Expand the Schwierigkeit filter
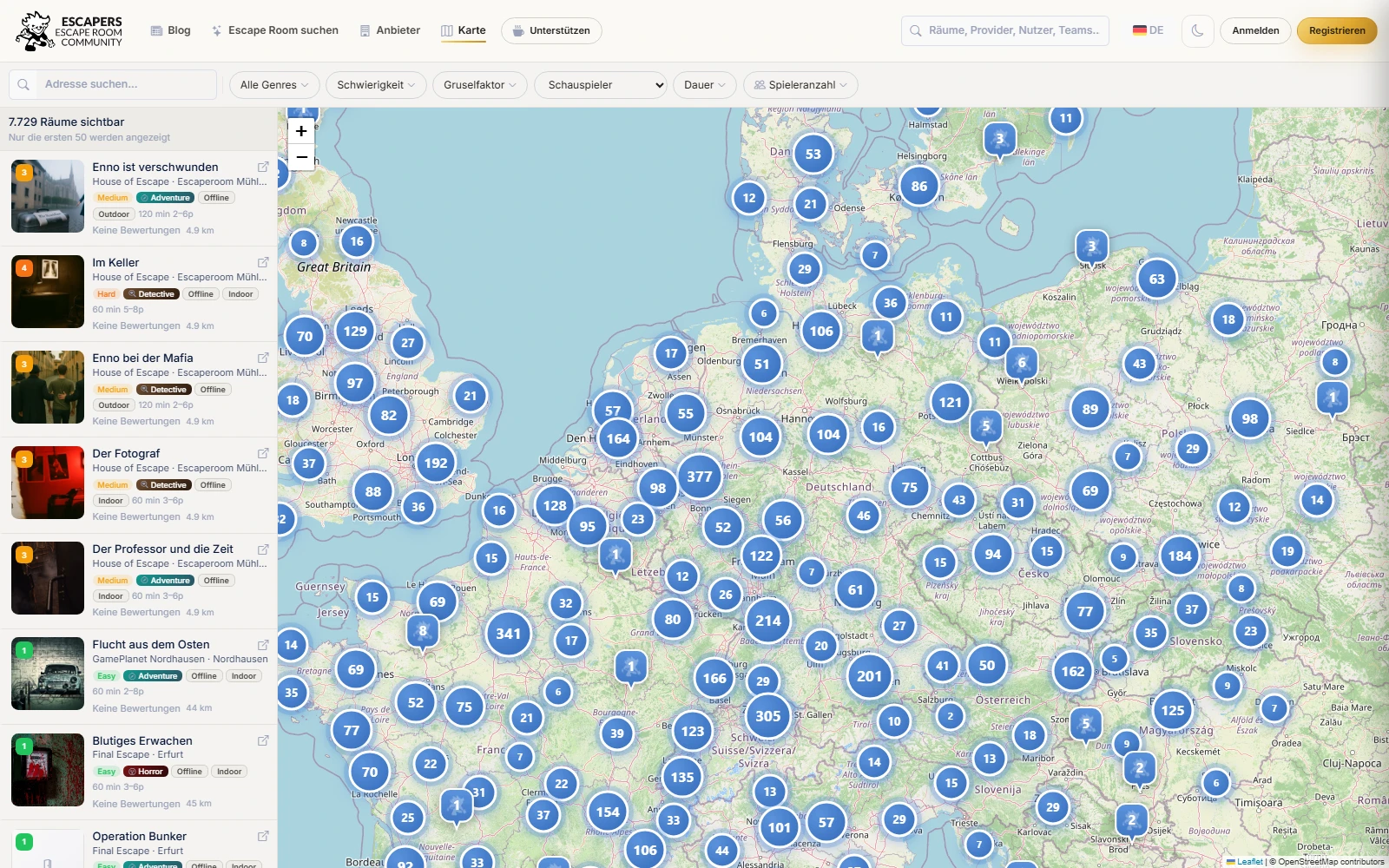The height and width of the screenshot is (868, 1389). click(376, 85)
